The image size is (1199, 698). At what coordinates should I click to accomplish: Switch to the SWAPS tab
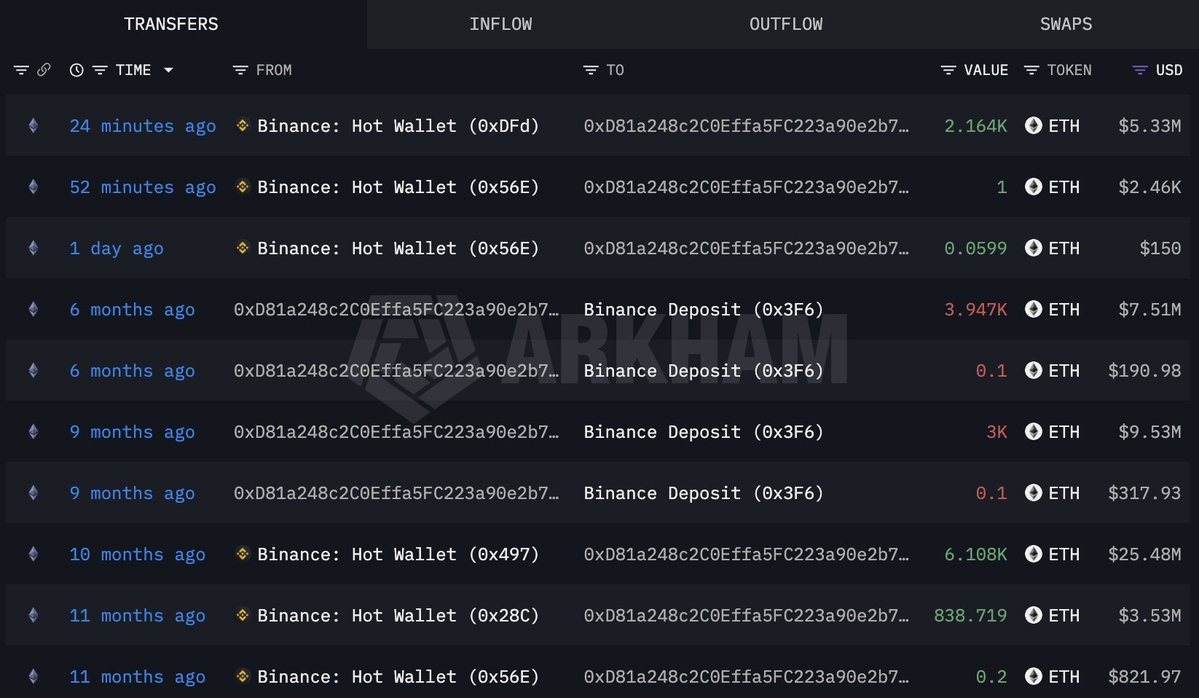pyautogui.click(x=1066, y=24)
